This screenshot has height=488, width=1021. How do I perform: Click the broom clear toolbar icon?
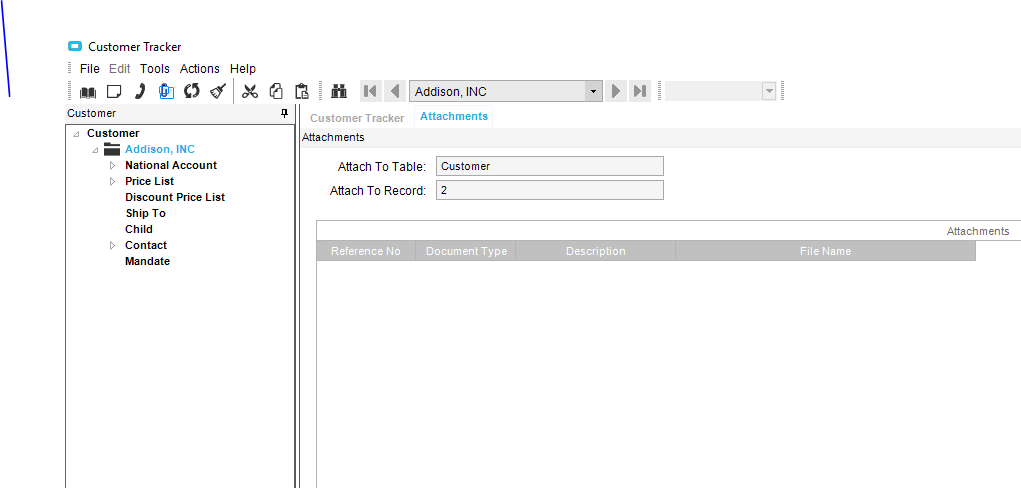coord(217,91)
